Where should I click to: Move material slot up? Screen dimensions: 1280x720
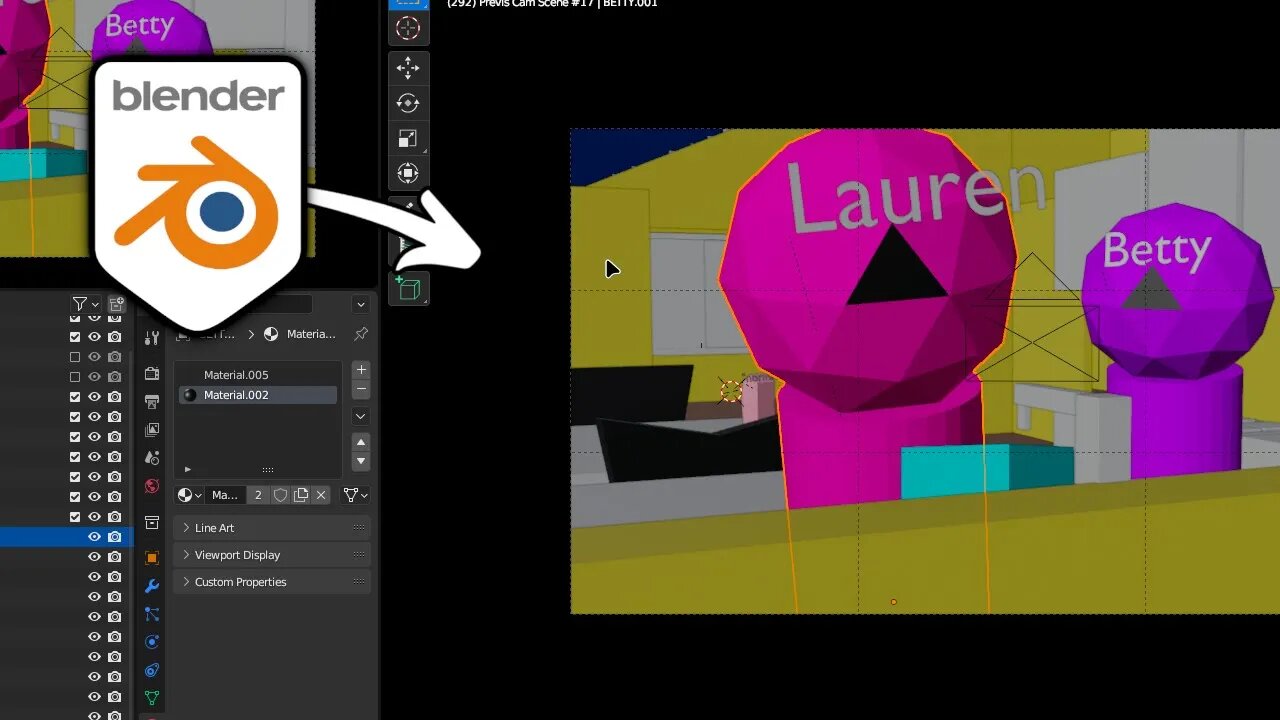click(x=362, y=442)
